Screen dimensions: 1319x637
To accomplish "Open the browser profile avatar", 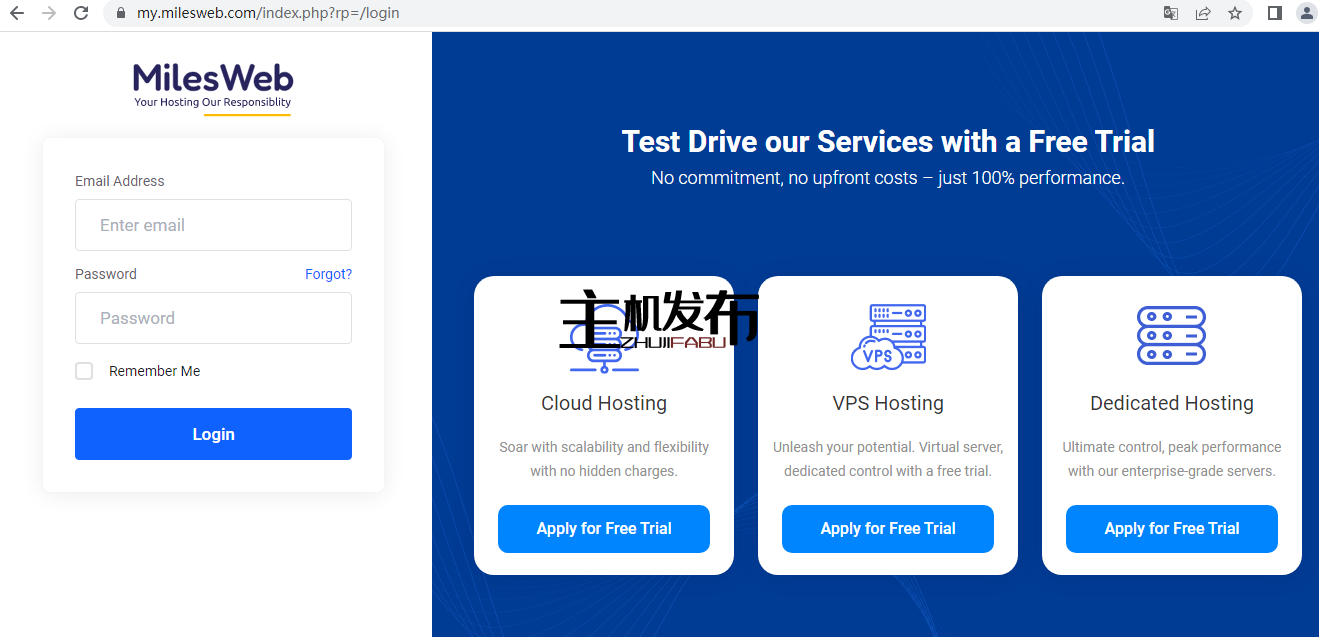I will 1306,13.
